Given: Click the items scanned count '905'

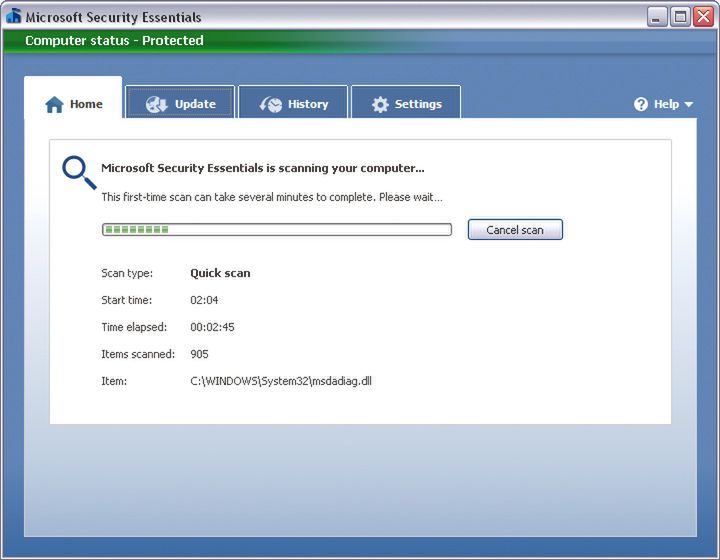Looking at the screenshot, I should coord(199,354).
